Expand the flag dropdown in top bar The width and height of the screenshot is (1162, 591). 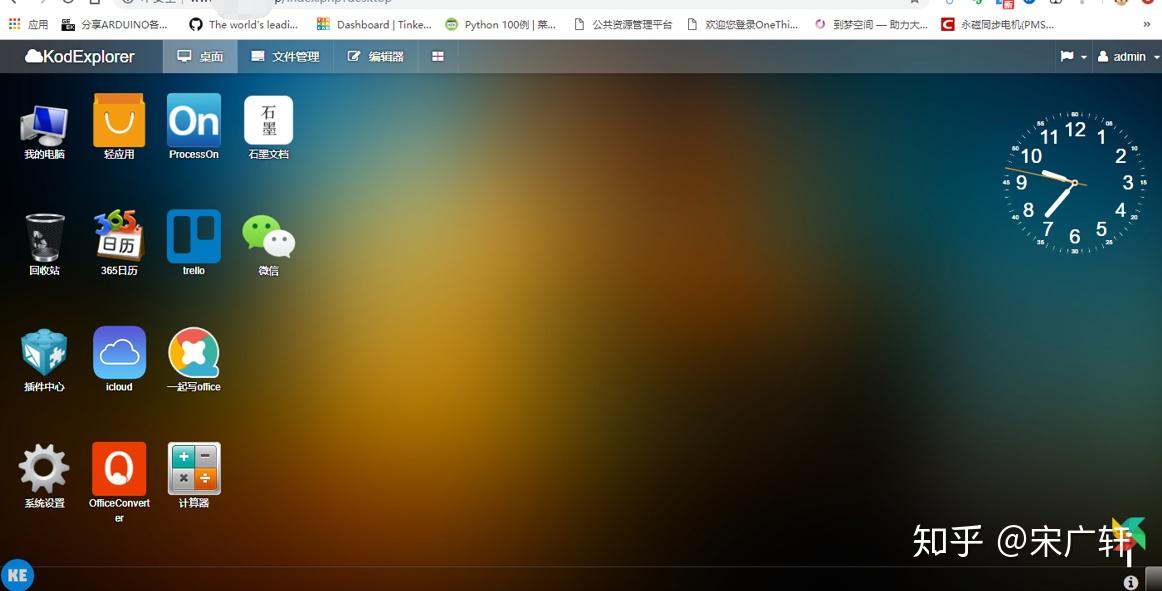(x=1073, y=56)
